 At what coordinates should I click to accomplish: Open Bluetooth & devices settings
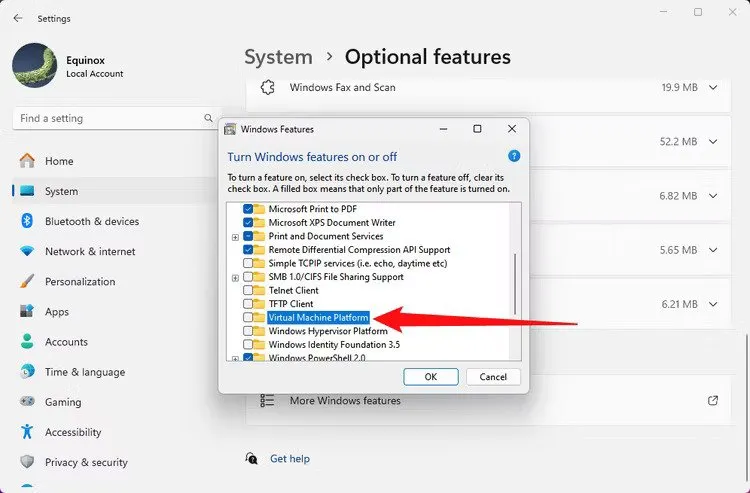(91, 221)
